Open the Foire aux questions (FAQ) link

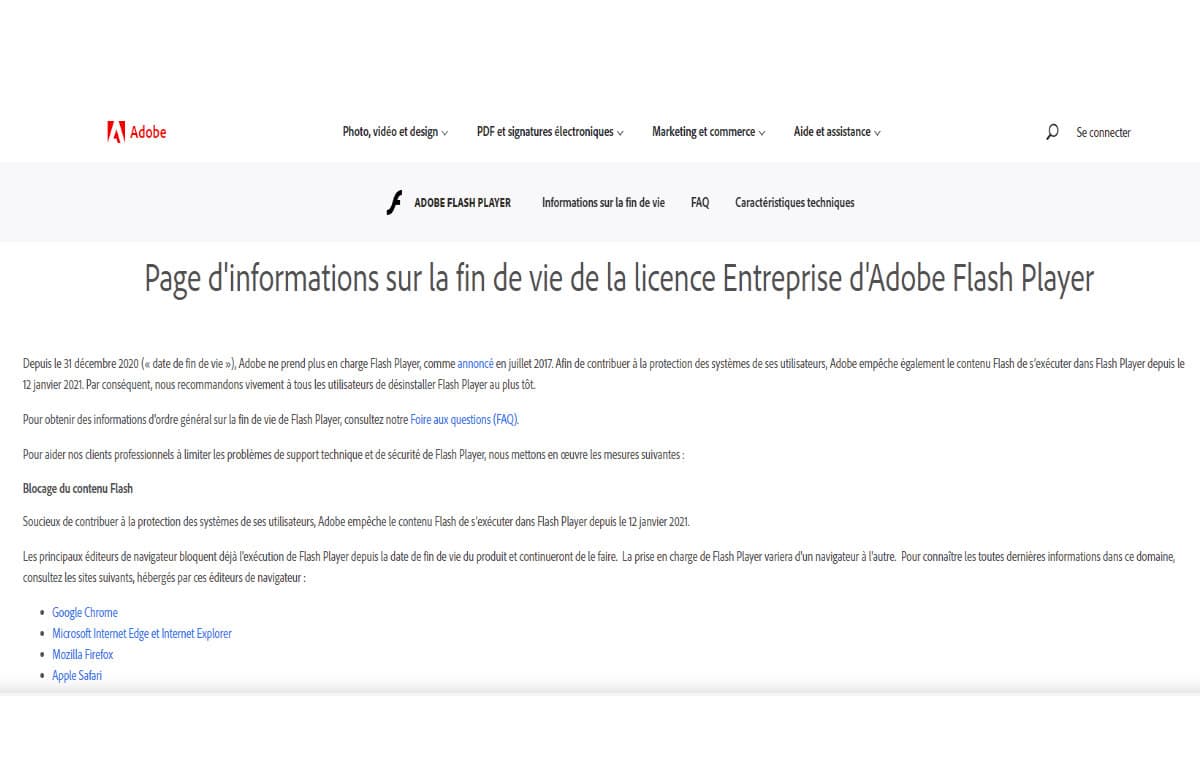tap(461, 419)
